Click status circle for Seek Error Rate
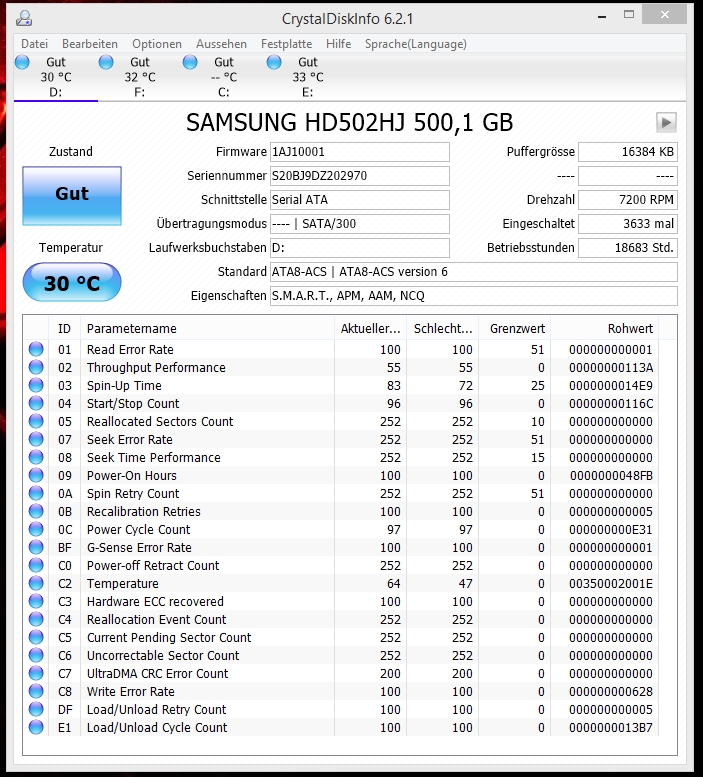The image size is (703, 777). (36, 439)
